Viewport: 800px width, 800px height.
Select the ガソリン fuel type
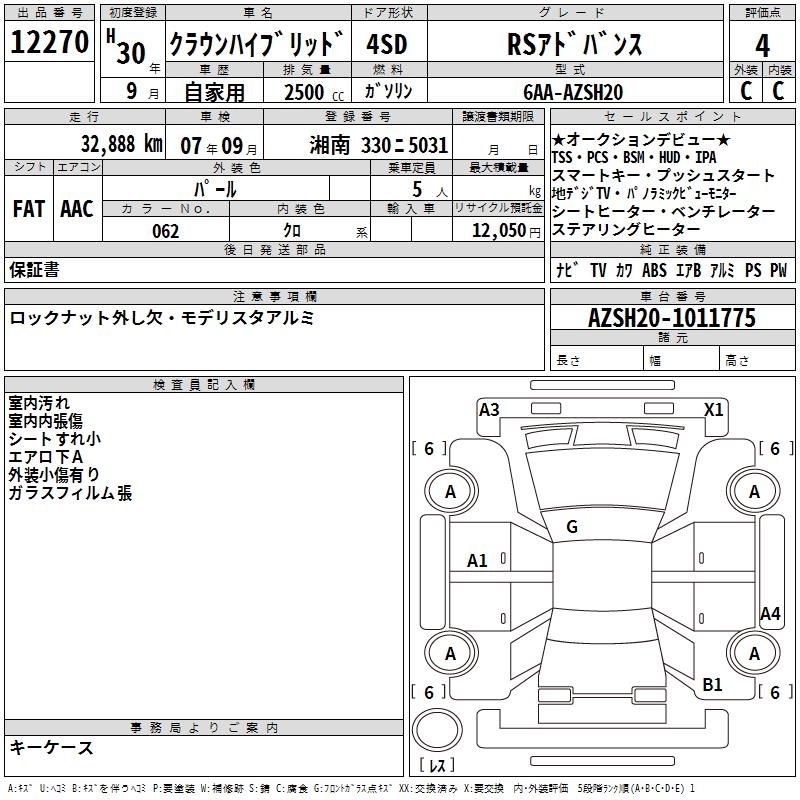pos(388,91)
